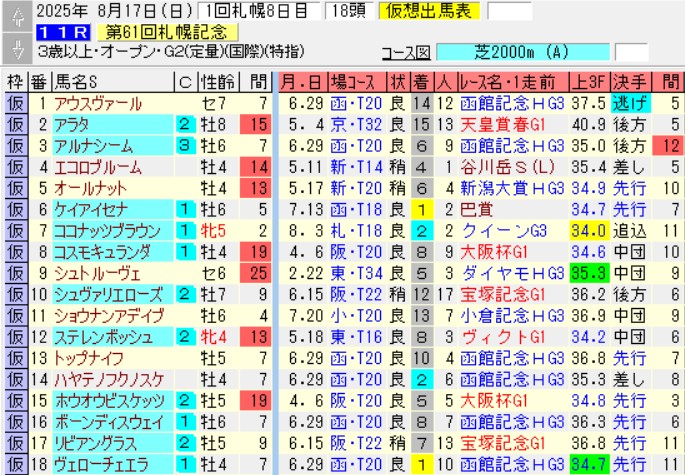Screen dimensions: 685x475
Task: Click class badge 3 beside アルナシーム
Action: coord(185,145)
